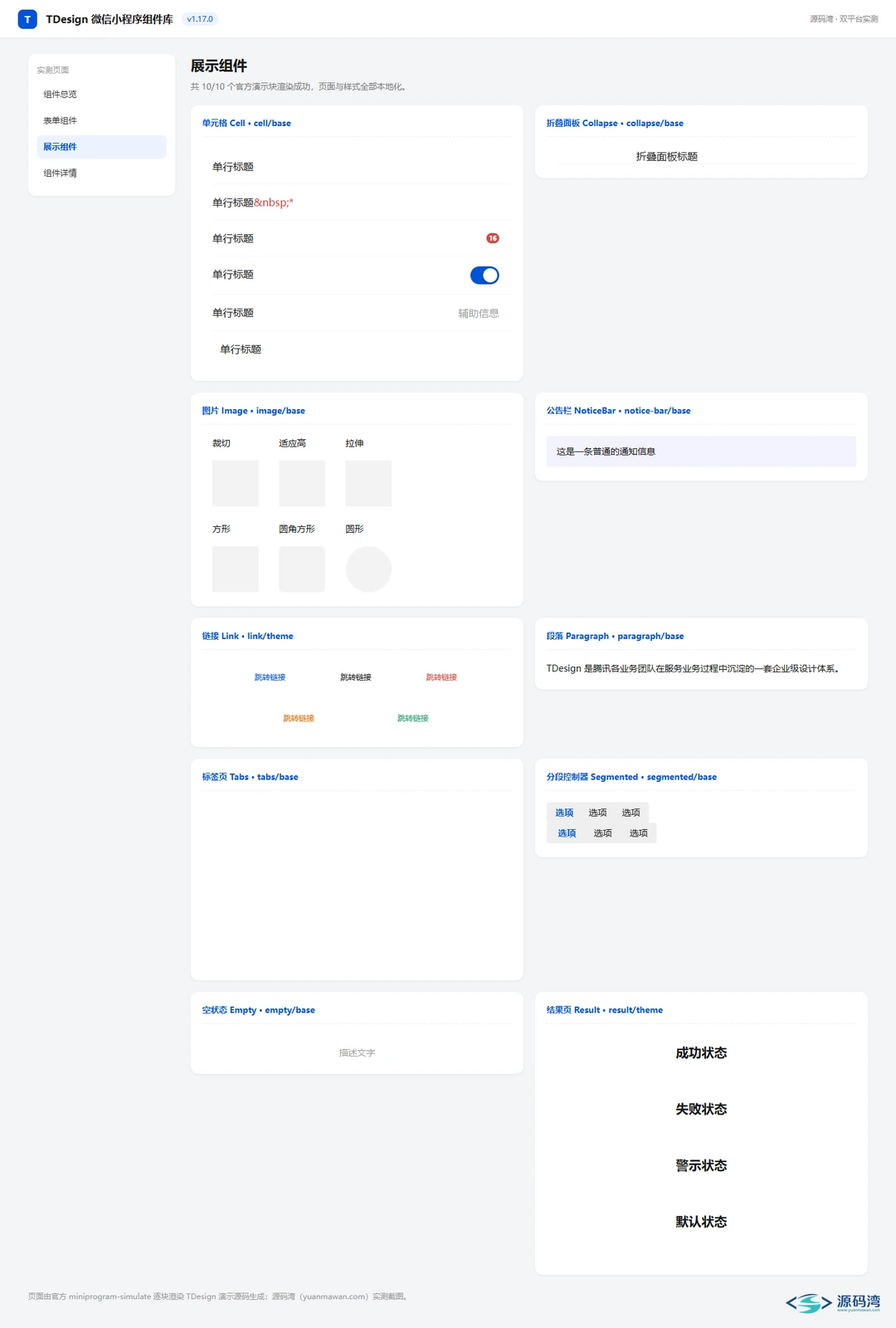Click the circular image under 圆形
The height and width of the screenshot is (1328, 896).
[368, 569]
